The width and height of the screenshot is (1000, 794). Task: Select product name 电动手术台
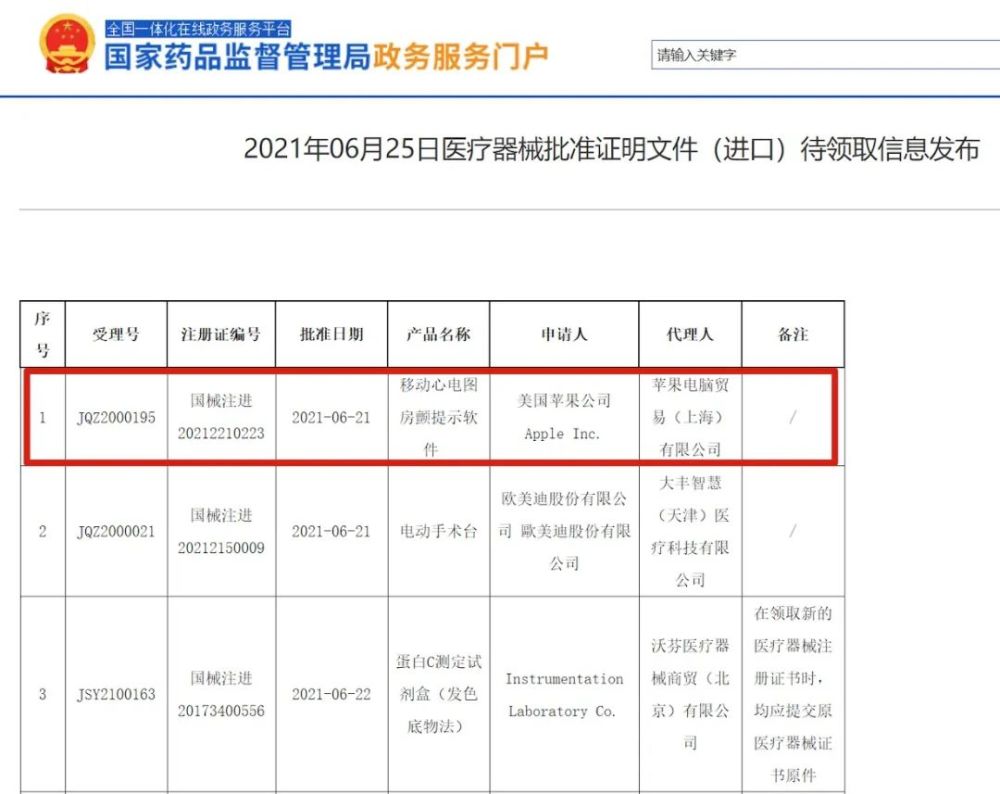coord(438,531)
